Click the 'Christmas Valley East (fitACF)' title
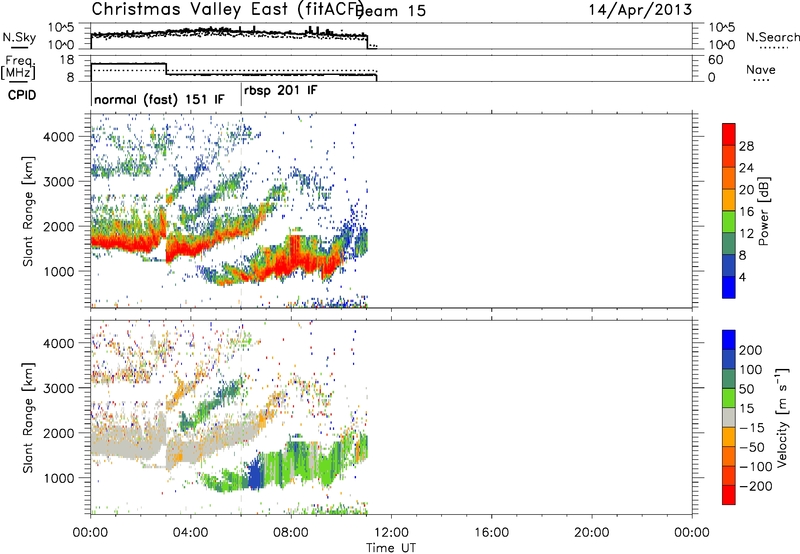This screenshot has width=800, height=554. pyautogui.click(x=227, y=10)
